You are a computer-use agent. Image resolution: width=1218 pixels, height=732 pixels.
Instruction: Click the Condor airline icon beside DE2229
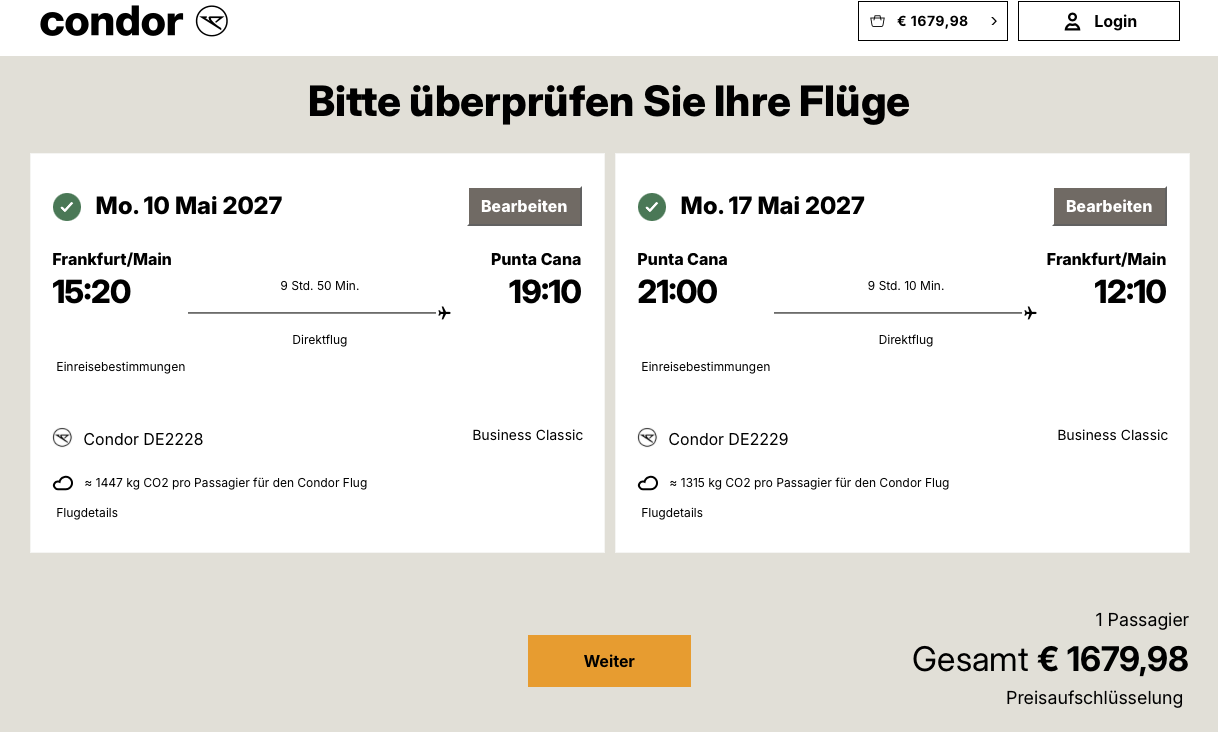(x=648, y=438)
